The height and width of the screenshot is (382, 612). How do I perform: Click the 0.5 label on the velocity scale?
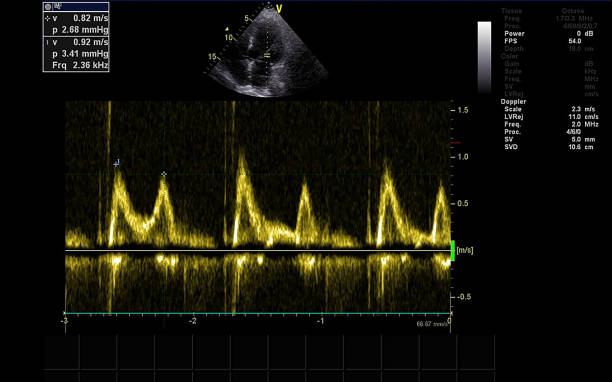[463, 204]
